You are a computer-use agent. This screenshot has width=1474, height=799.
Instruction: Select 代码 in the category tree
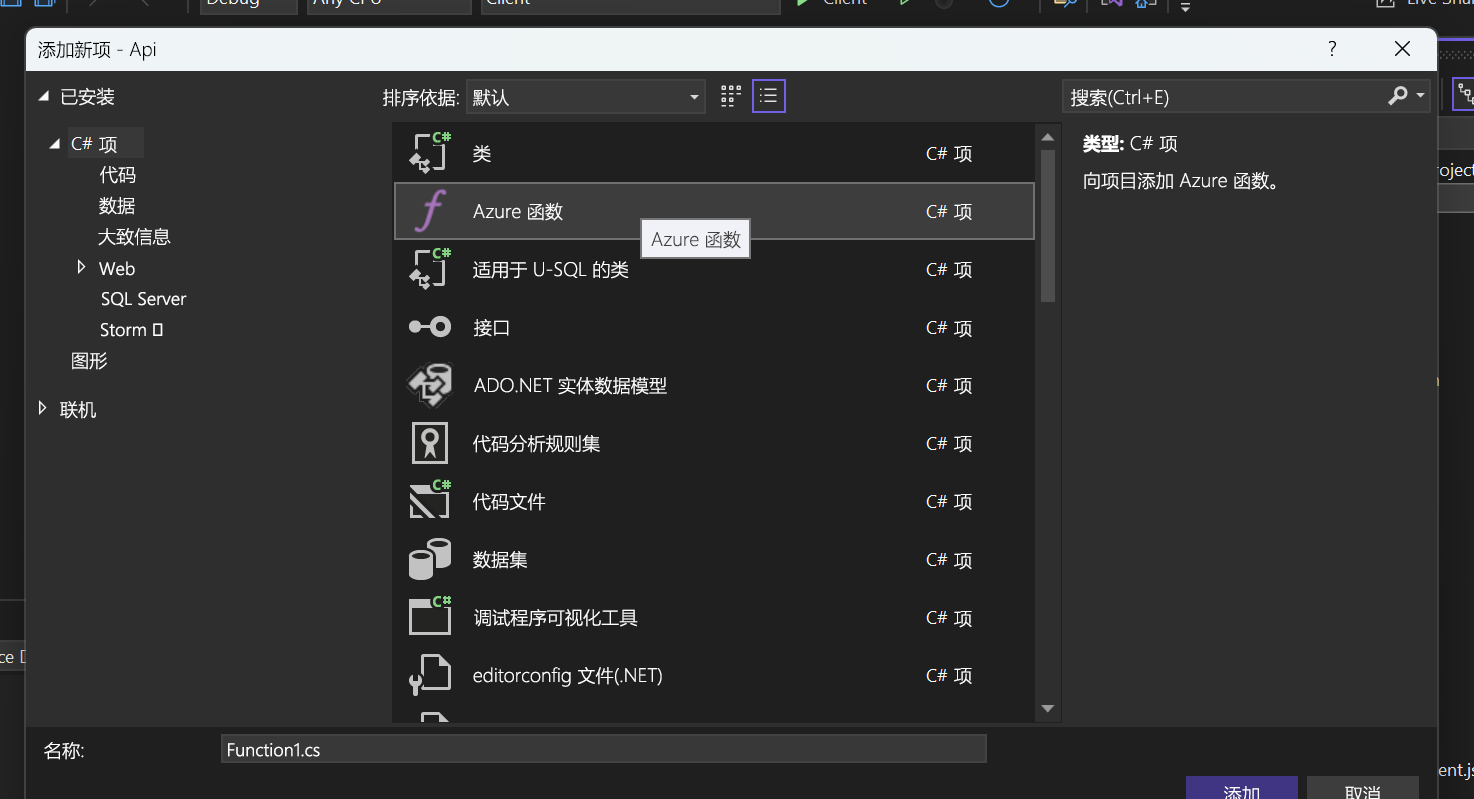pos(117,175)
